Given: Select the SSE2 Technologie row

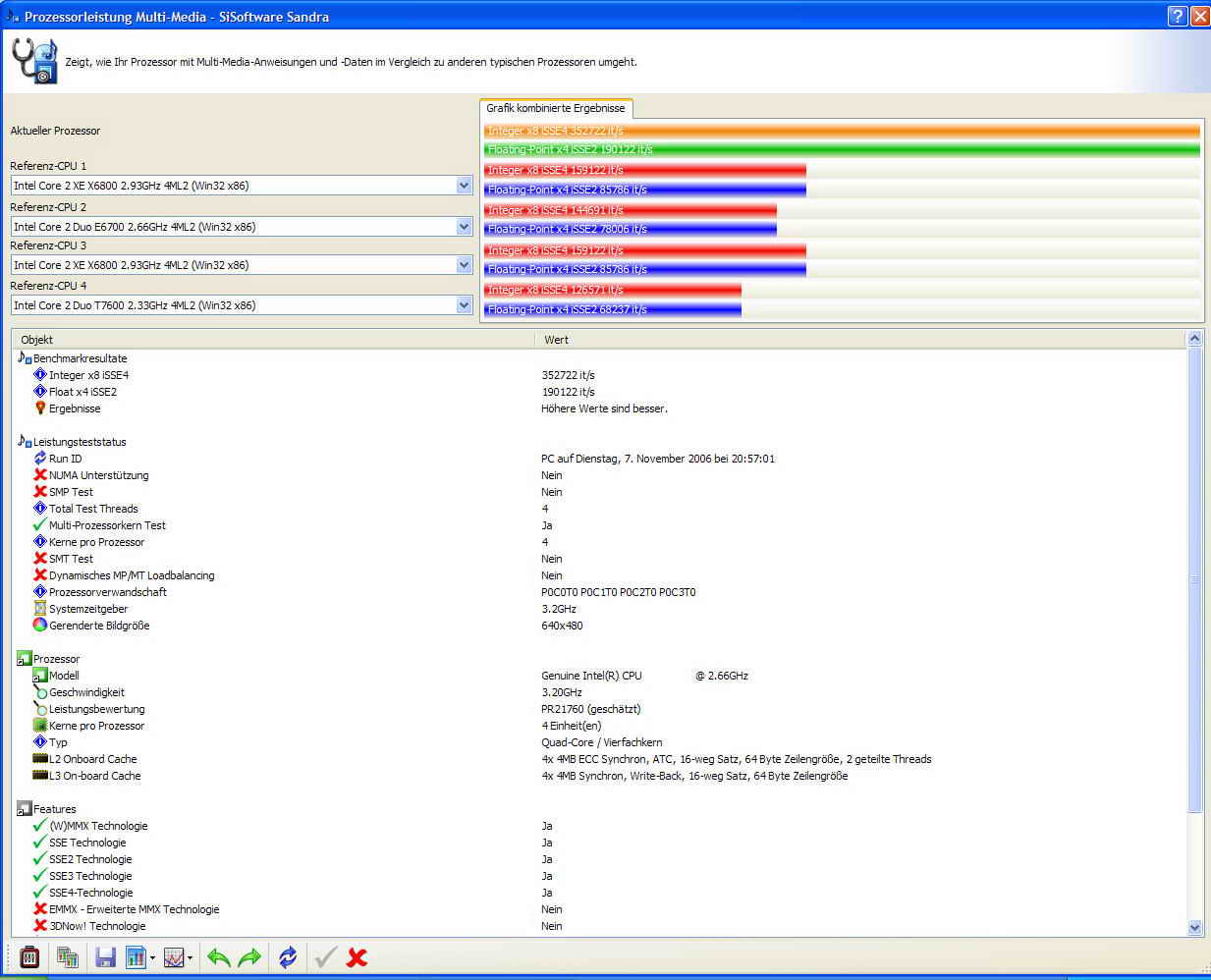Looking at the screenshot, I should tap(599, 859).
